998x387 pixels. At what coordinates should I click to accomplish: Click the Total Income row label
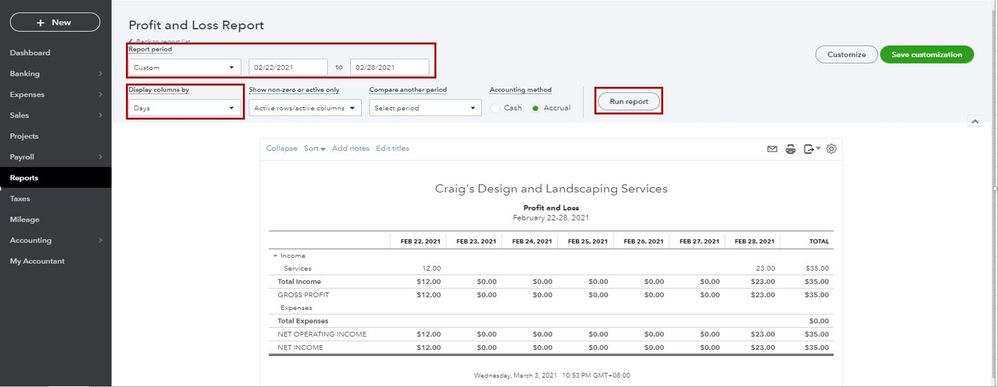pyautogui.click(x=299, y=281)
